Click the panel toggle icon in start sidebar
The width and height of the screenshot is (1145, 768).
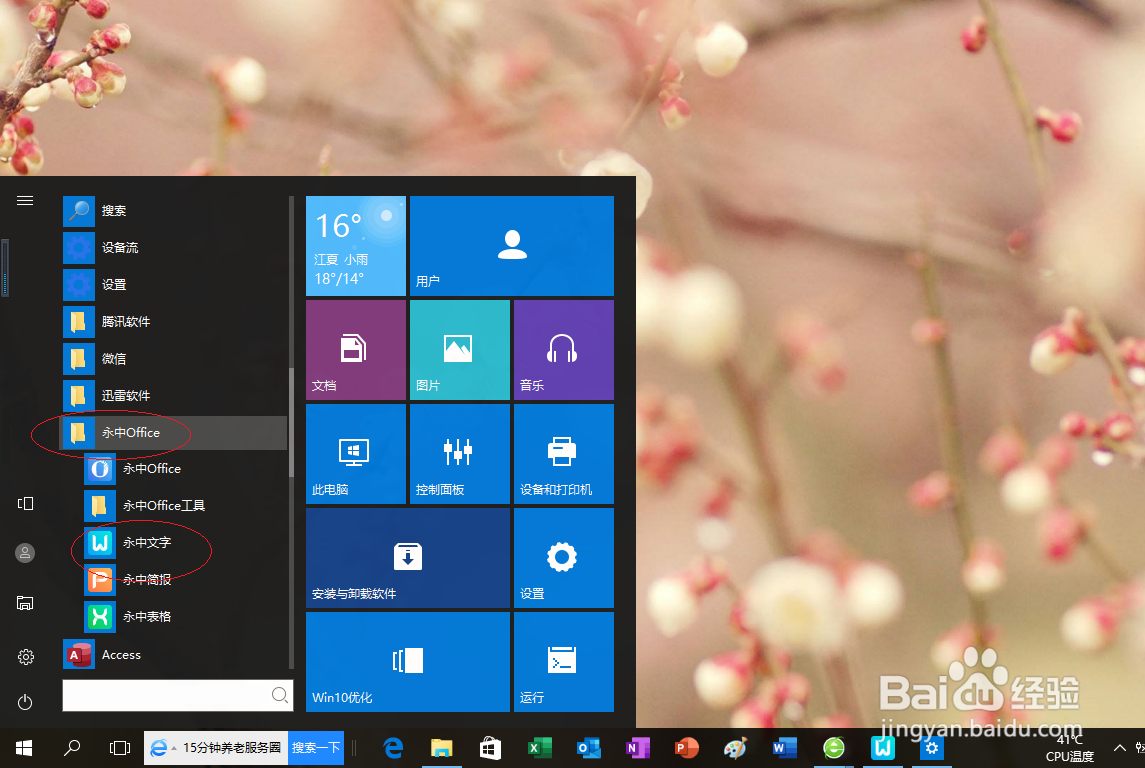click(x=25, y=504)
